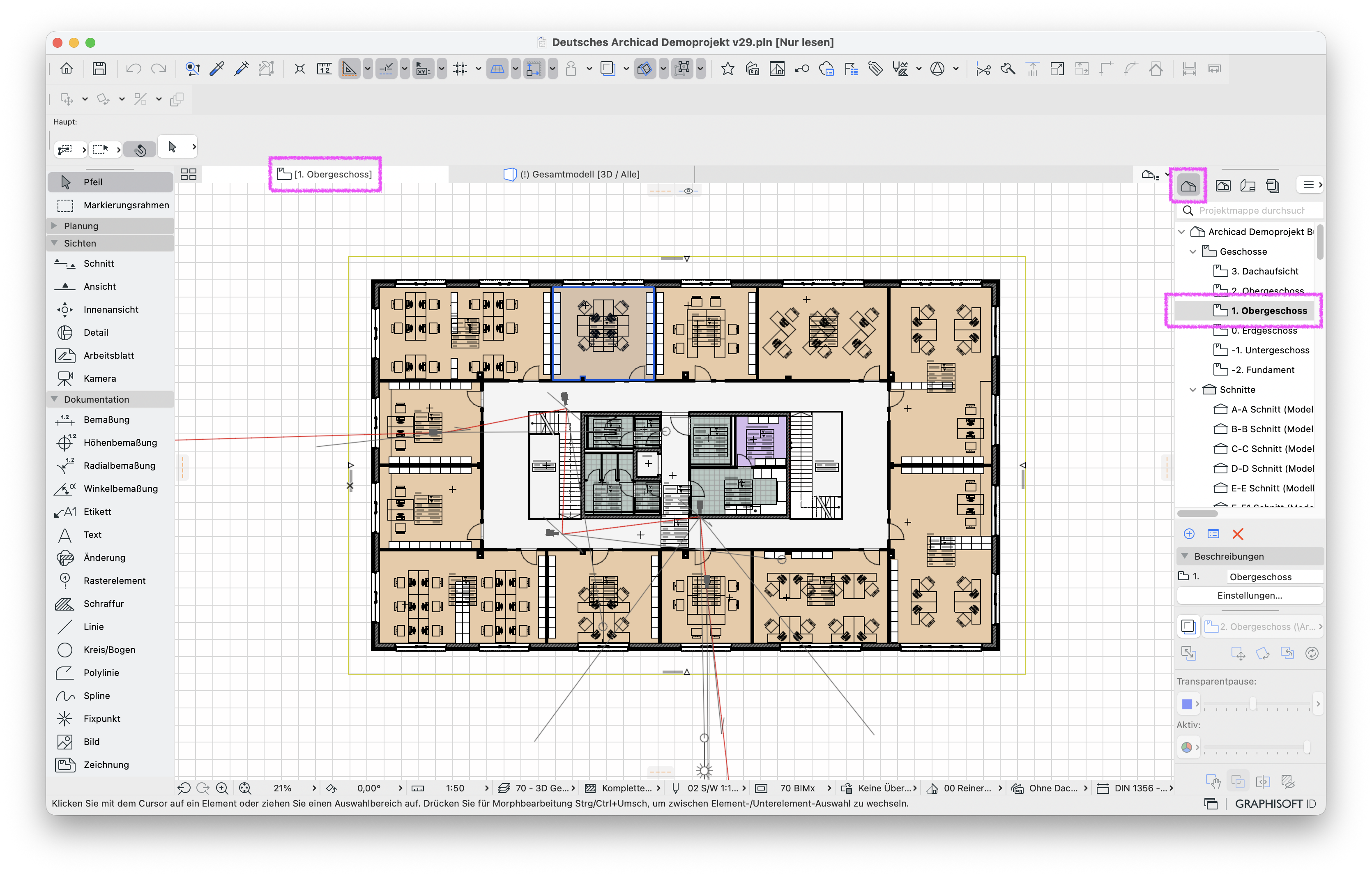Click the scissors split tool icon
The width and height of the screenshot is (1372, 876).
pyautogui.click(x=983, y=69)
